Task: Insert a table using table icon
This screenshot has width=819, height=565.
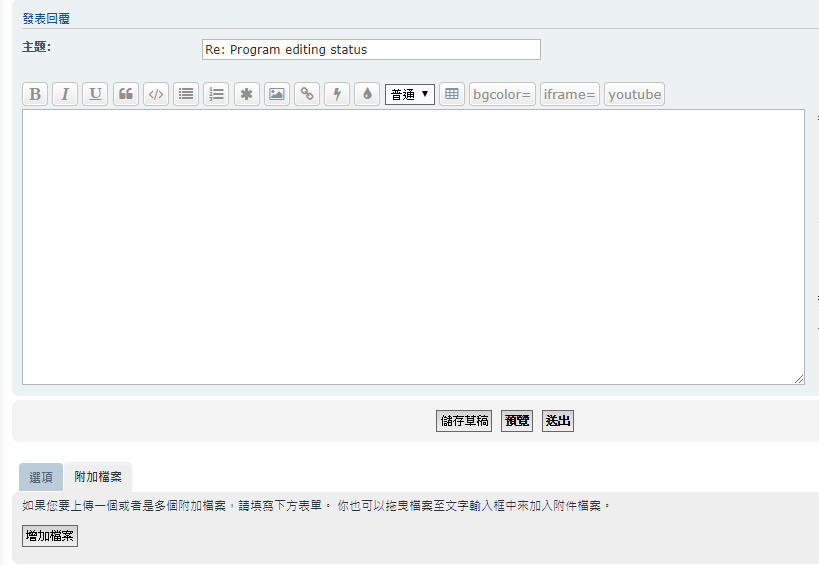Action: pyautogui.click(x=452, y=94)
